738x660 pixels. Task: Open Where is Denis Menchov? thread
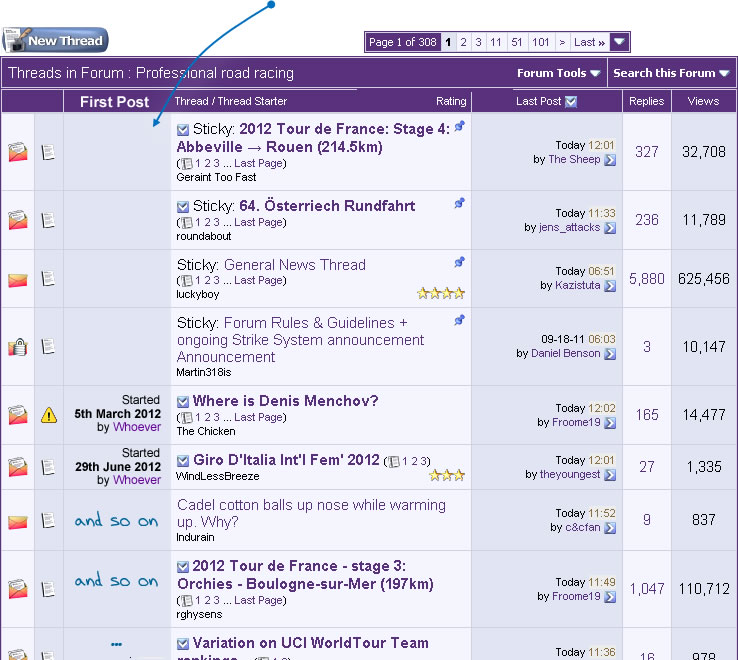(285, 401)
